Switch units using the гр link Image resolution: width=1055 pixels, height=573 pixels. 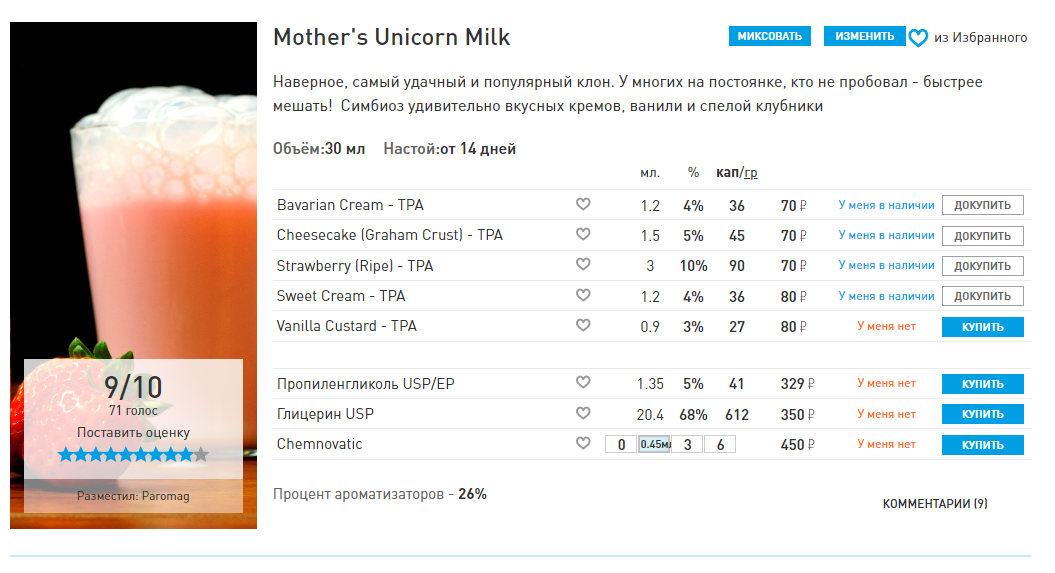(750, 173)
